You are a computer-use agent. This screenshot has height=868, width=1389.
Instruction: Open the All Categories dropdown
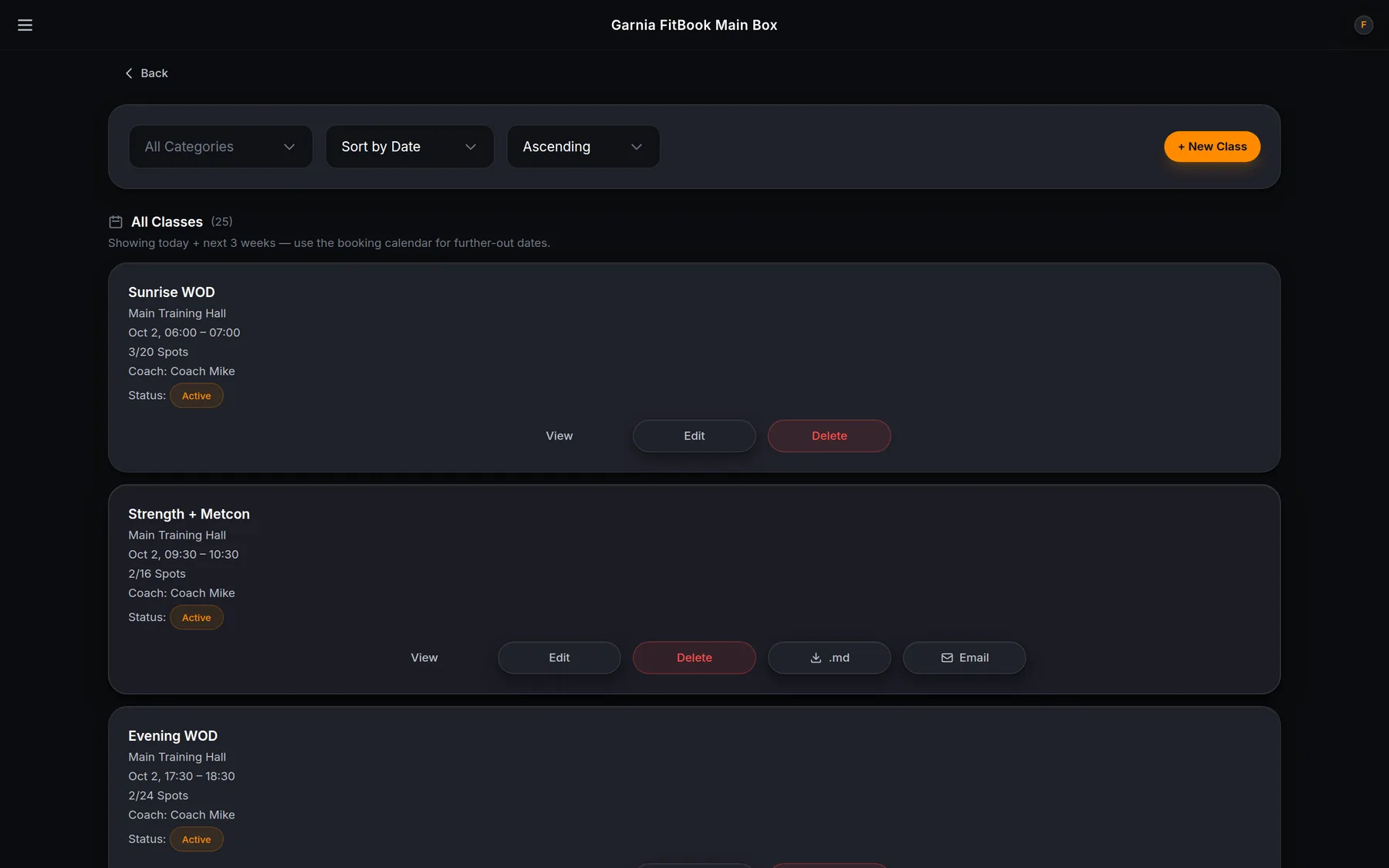click(221, 147)
